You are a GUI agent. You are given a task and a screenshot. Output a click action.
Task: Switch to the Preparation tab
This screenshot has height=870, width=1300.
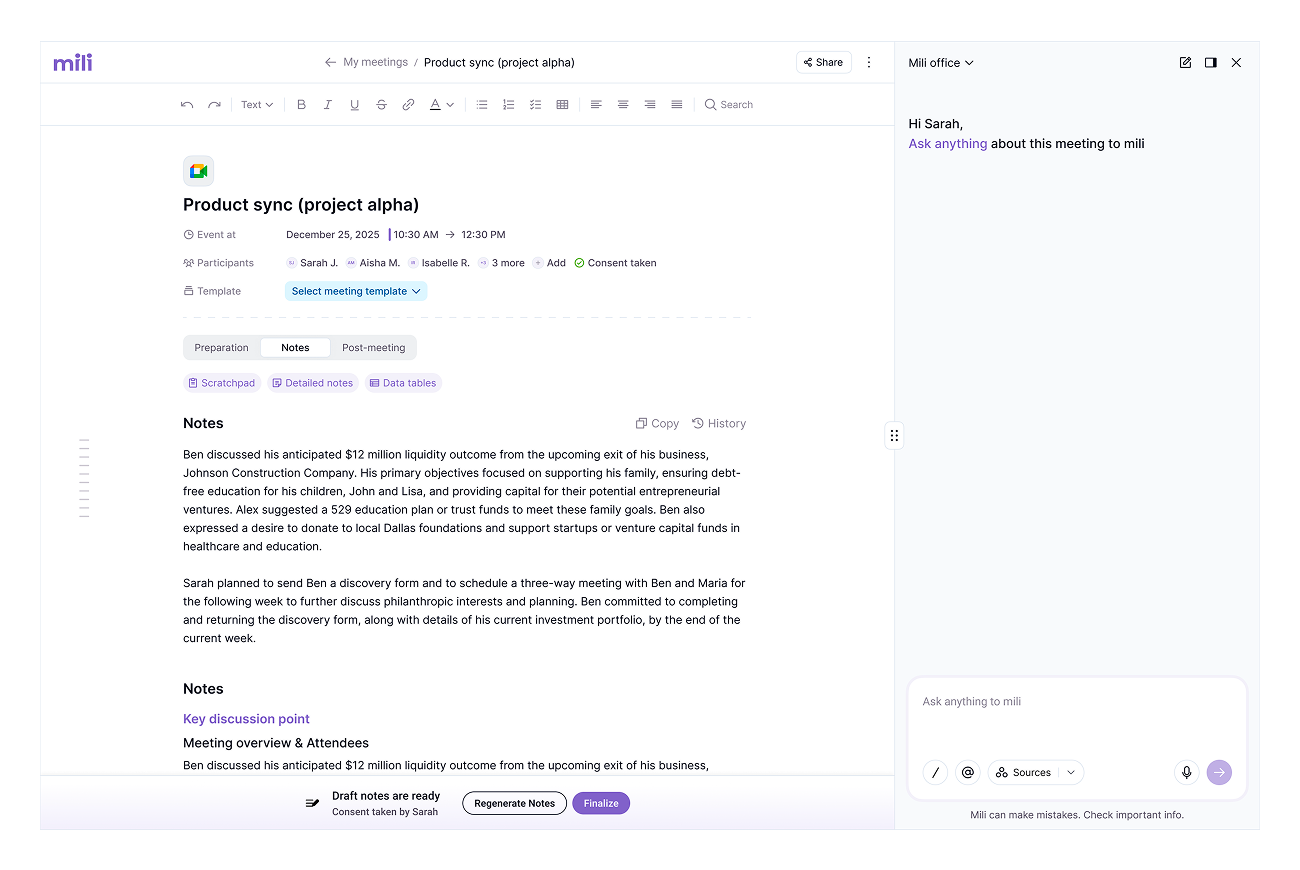pyautogui.click(x=221, y=348)
